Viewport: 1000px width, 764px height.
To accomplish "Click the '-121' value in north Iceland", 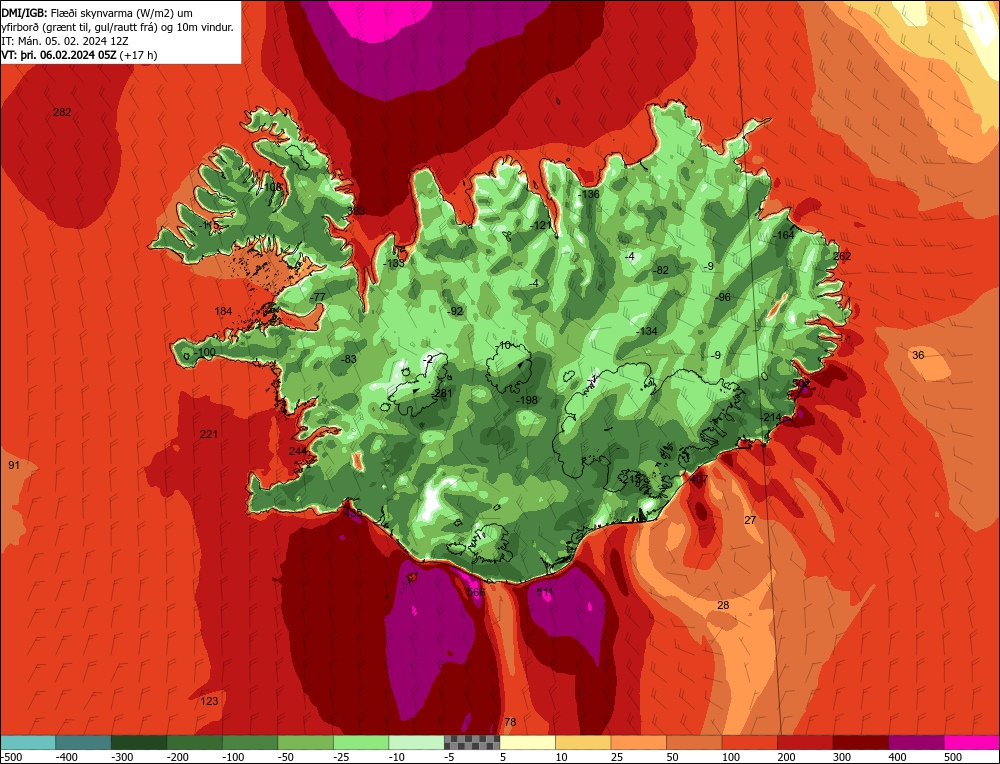I will click(x=541, y=225).
